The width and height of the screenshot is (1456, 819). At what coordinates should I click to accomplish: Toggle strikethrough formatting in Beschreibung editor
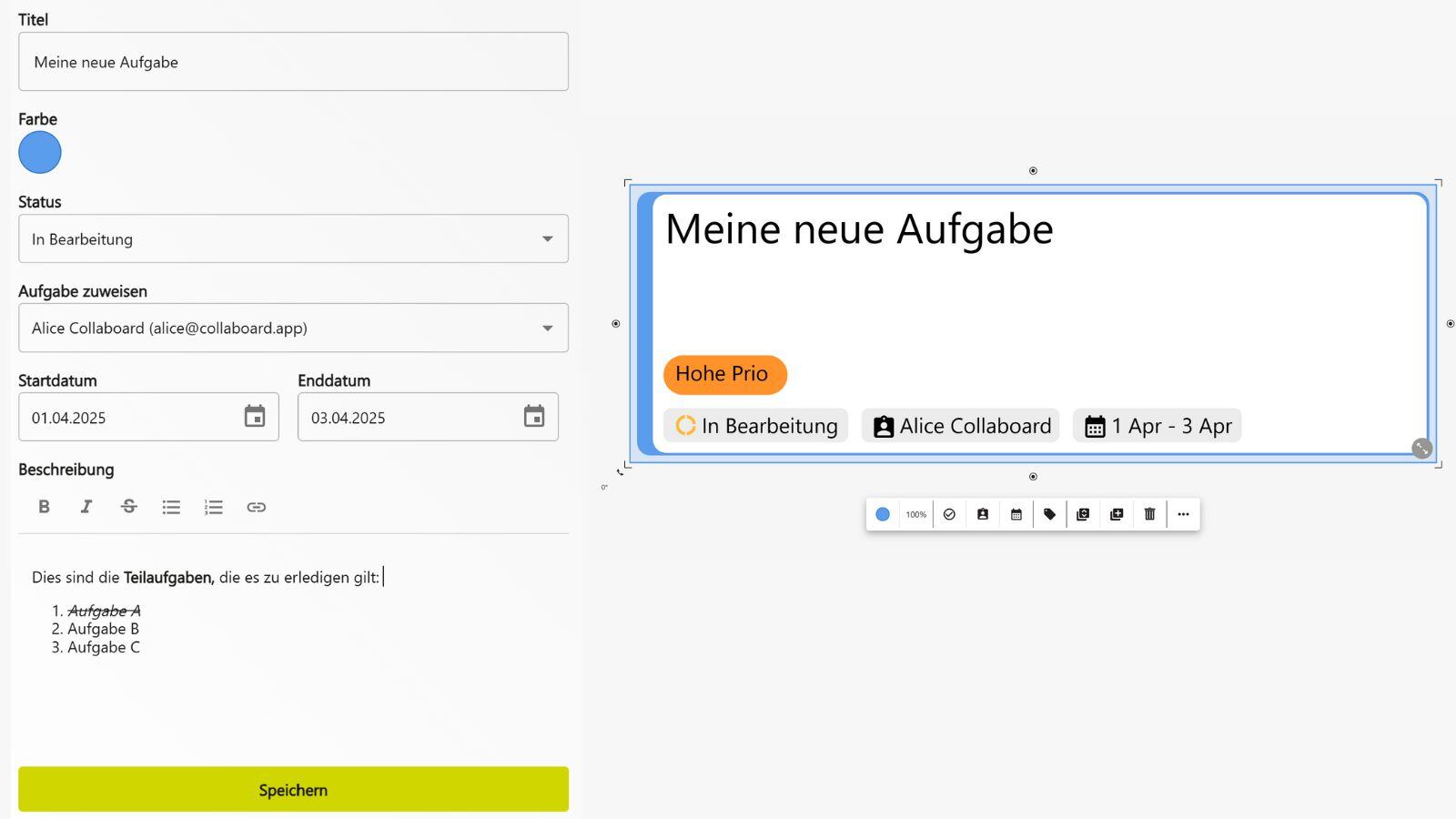pyautogui.click(x=128, y=507)
